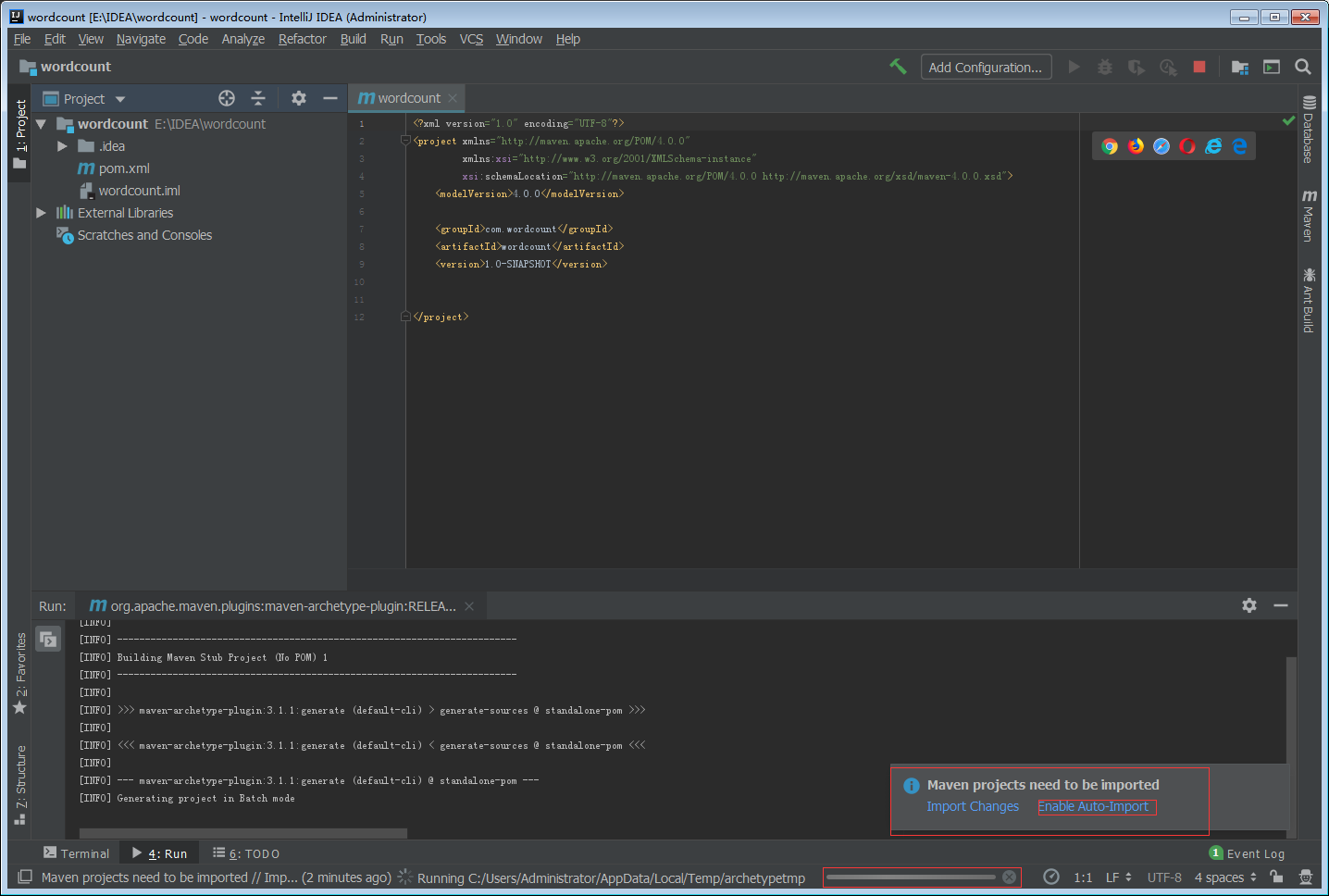Click the Add Configuration button
Screen dimensions: 1329x896
pyautogui.click(x=986, y=67)
